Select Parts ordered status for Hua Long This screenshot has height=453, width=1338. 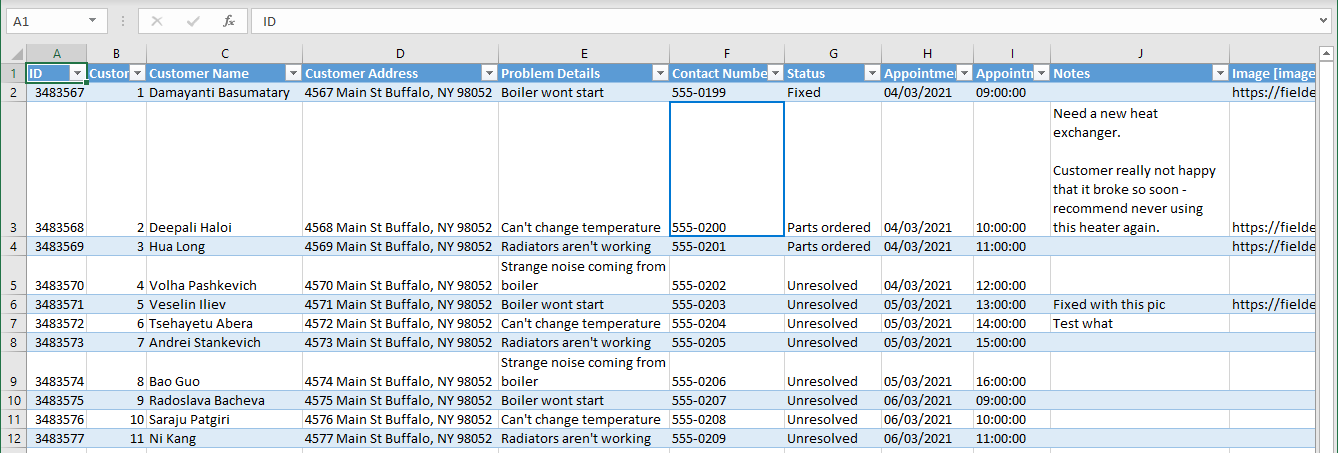[x=833, y=246]
